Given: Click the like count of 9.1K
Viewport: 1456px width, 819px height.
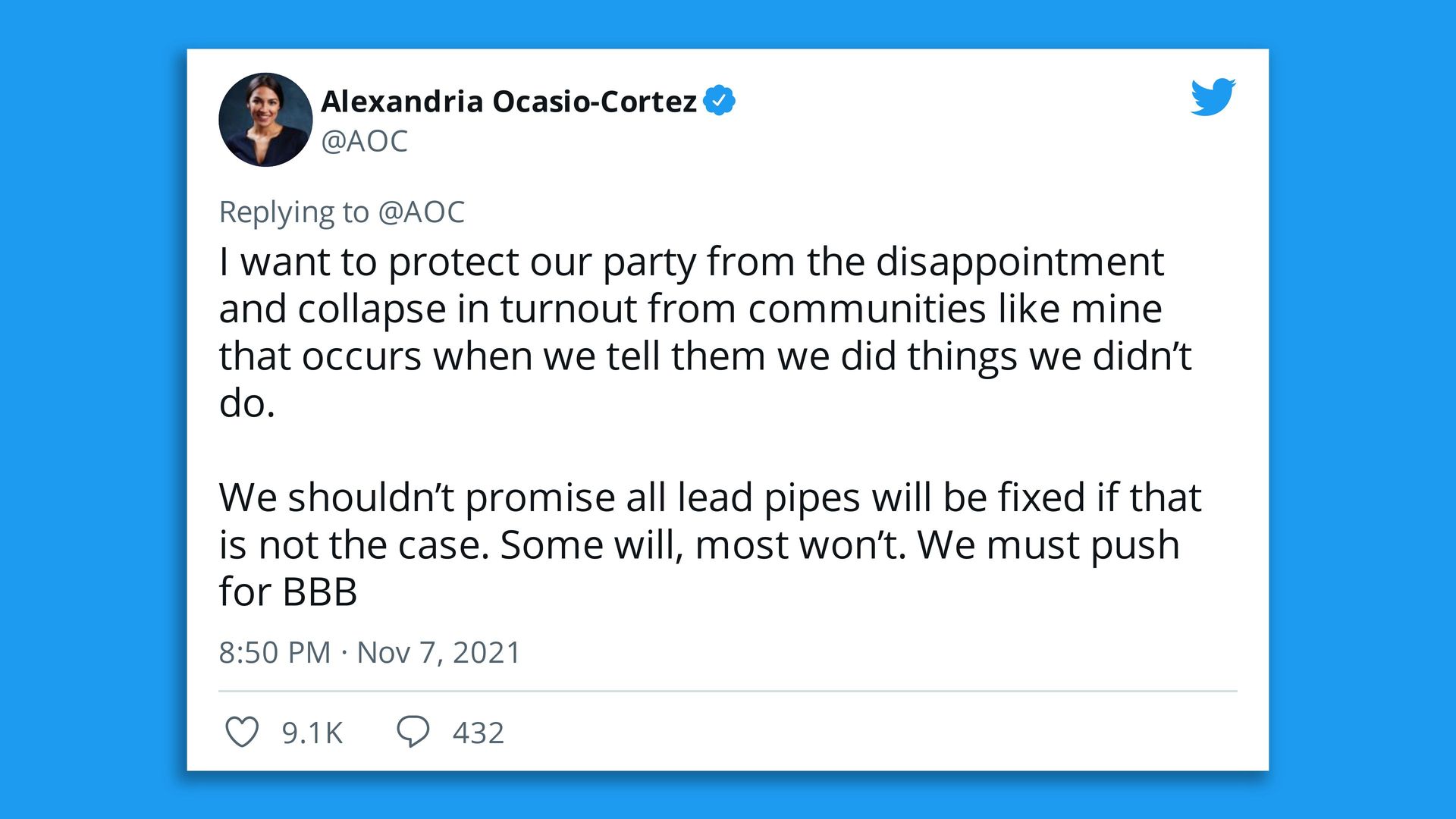Looking at the screenshot, I should pyautogui.click(x=312, y=732).
